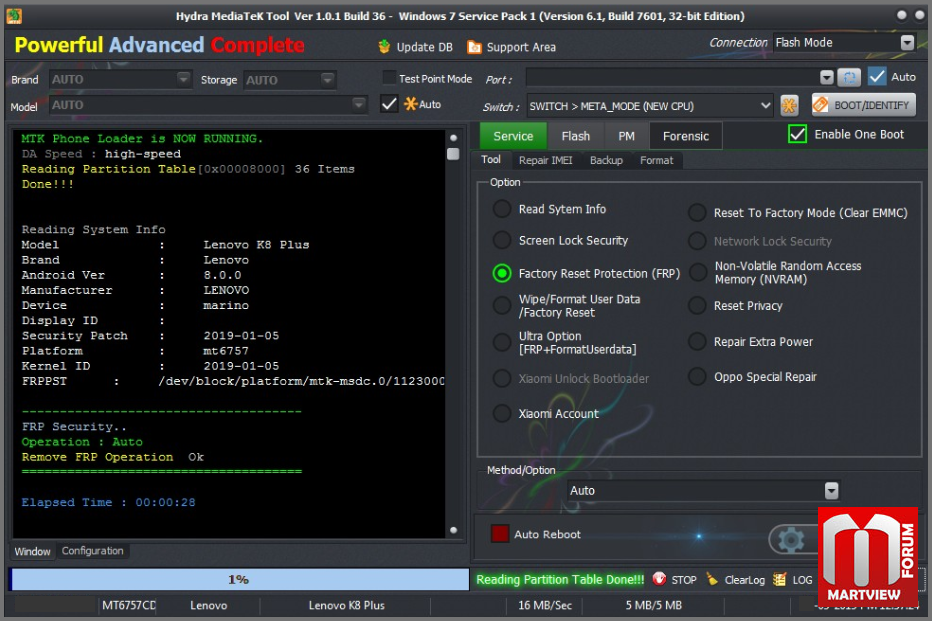Viewport: 932px width, 621px height.
Task: Toggle the Auto checkbox next to Model
Action: click(x=389, y=104)
